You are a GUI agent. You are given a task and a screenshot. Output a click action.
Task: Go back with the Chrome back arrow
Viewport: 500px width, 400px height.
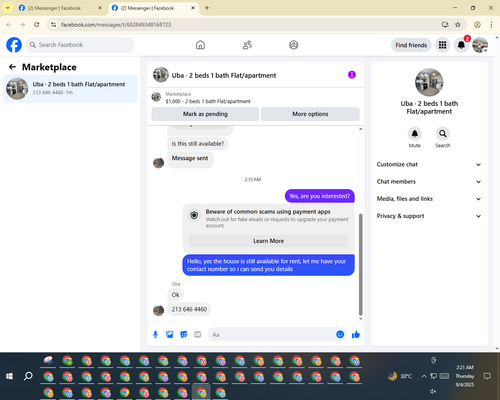9,24
